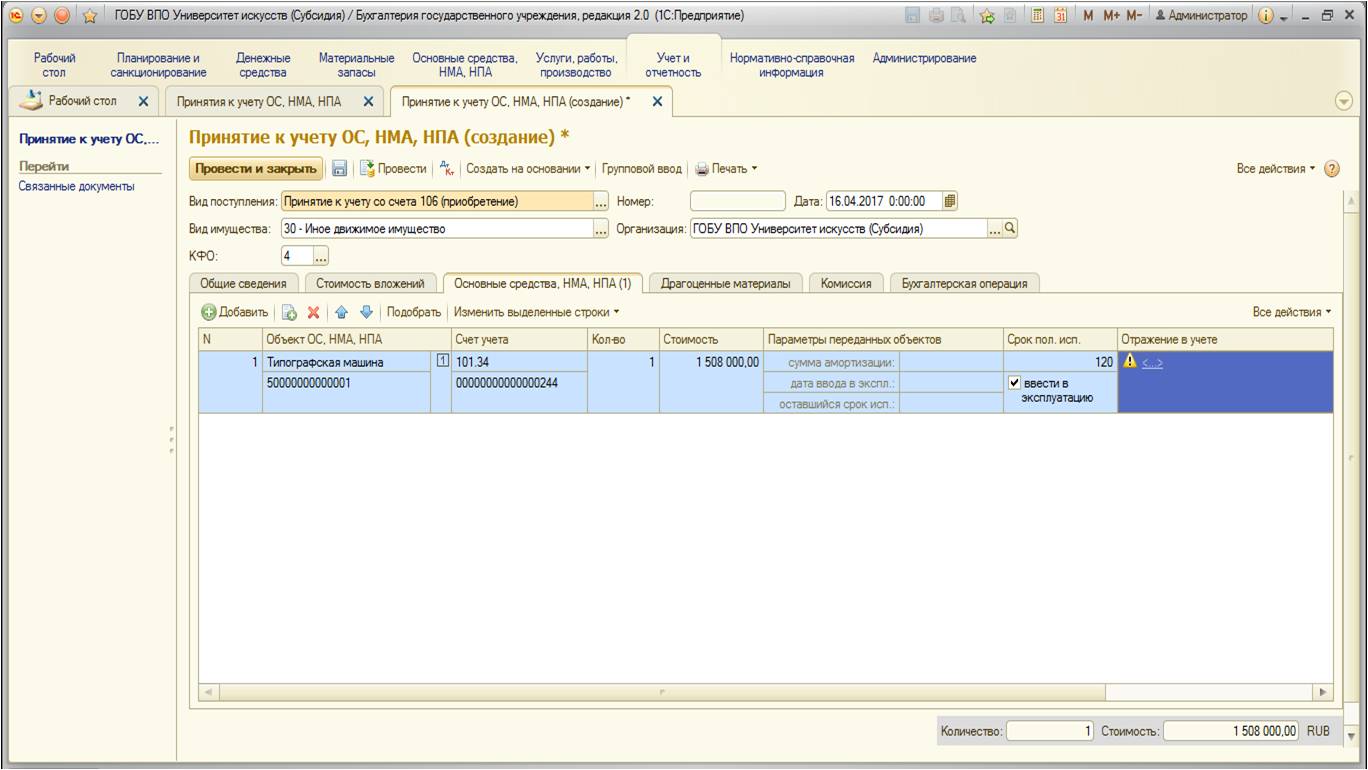Expand 'Изменить выделенные строки' dropdown
Screen dimensions: 1368x770
point(536,312)
